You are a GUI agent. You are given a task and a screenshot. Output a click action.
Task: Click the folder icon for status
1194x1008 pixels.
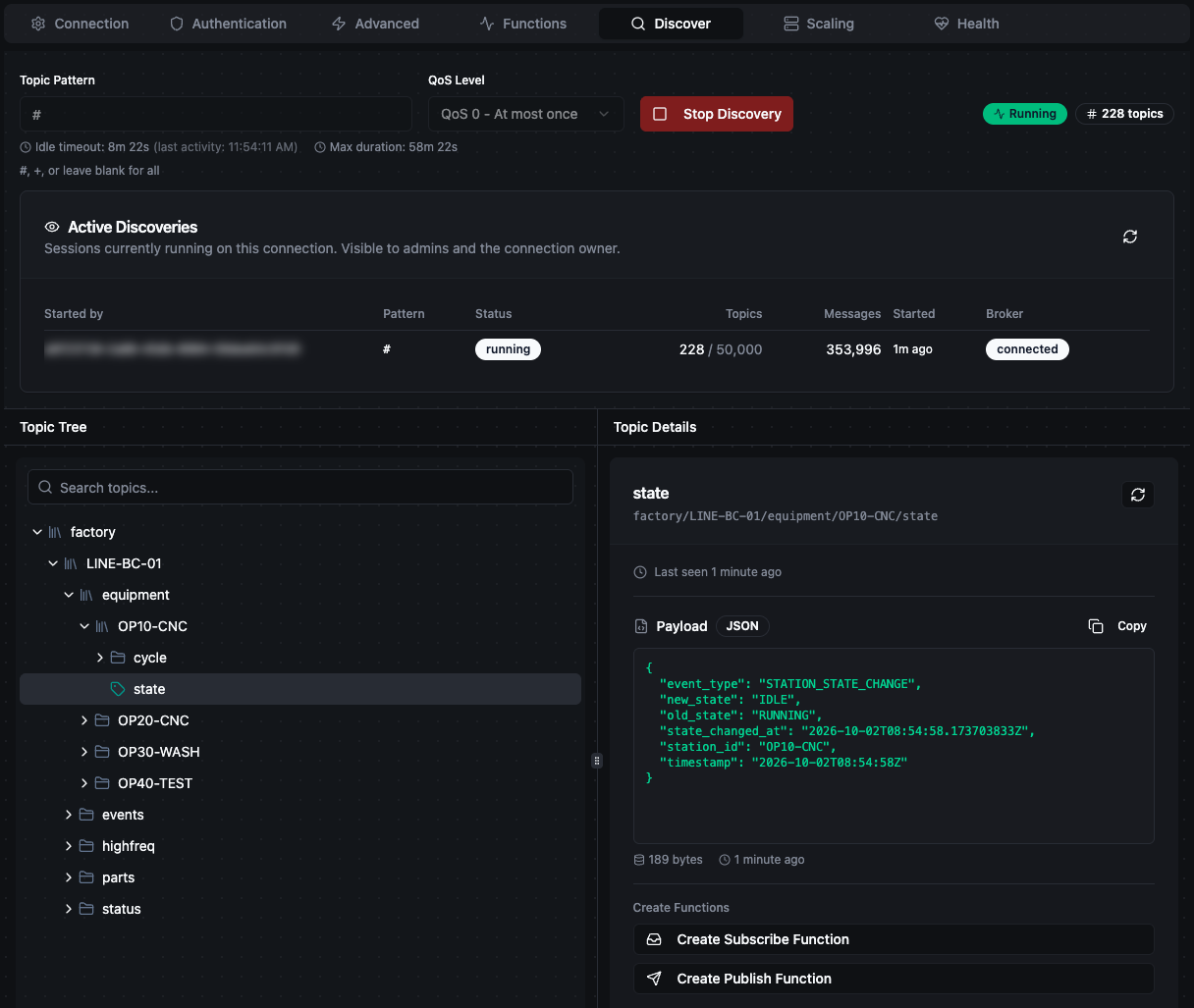pyautogui.click(x=86, y=909)
